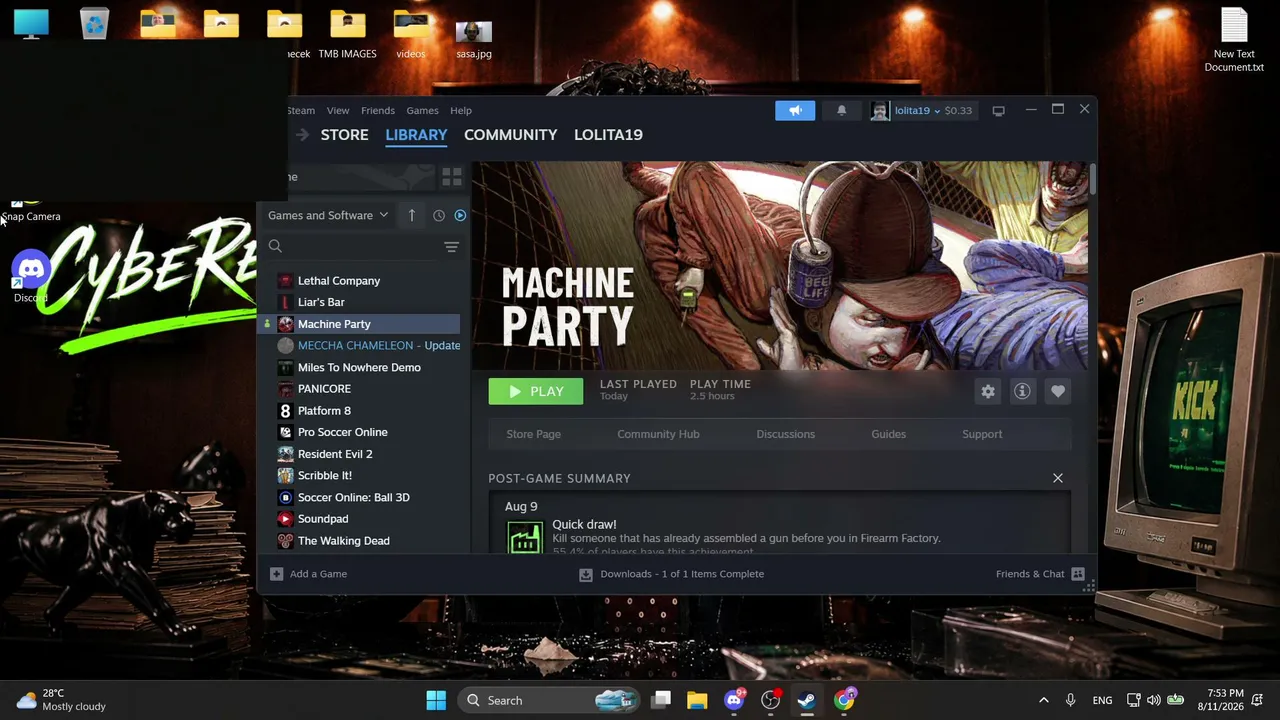Click the Soundpad app icon in library
This screenshot has width=1280, height=720.
pos(285,519)
